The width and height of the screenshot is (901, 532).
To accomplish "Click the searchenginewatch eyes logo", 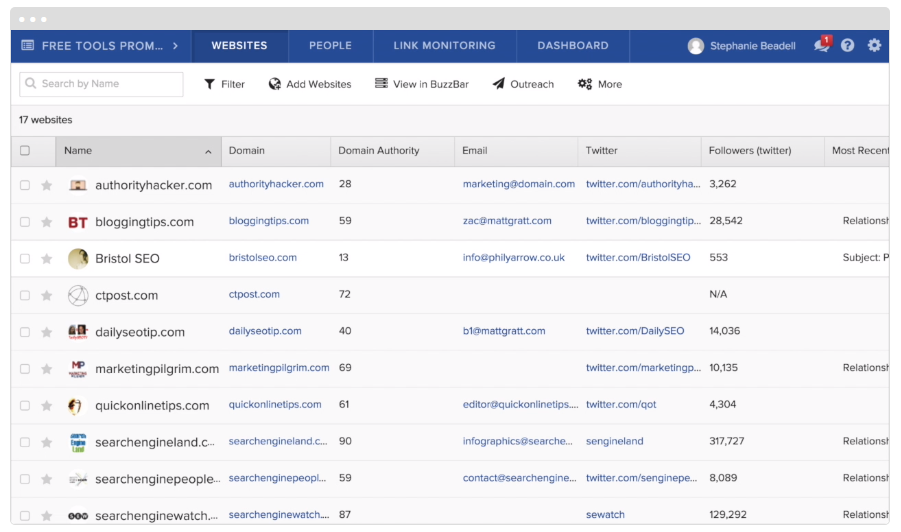I will tap(78, 516).
